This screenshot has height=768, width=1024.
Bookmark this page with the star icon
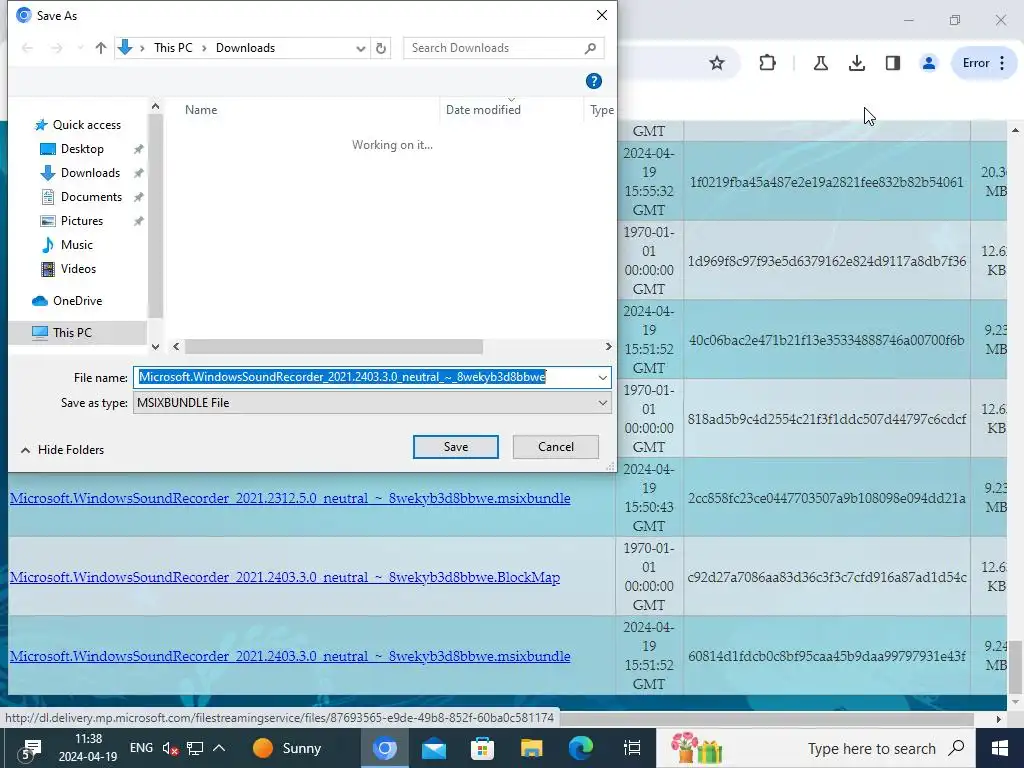coord(717,63)
